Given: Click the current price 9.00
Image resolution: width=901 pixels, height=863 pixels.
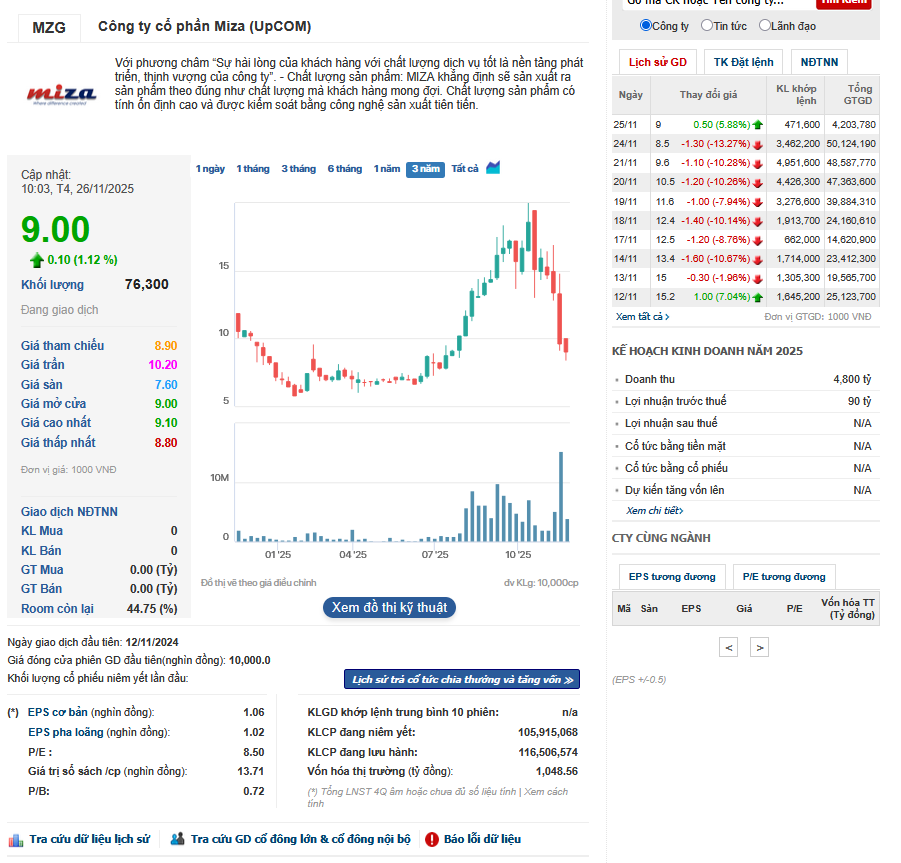Looking at the screenshot, I should pyautogui.click(x=55, y=229).
